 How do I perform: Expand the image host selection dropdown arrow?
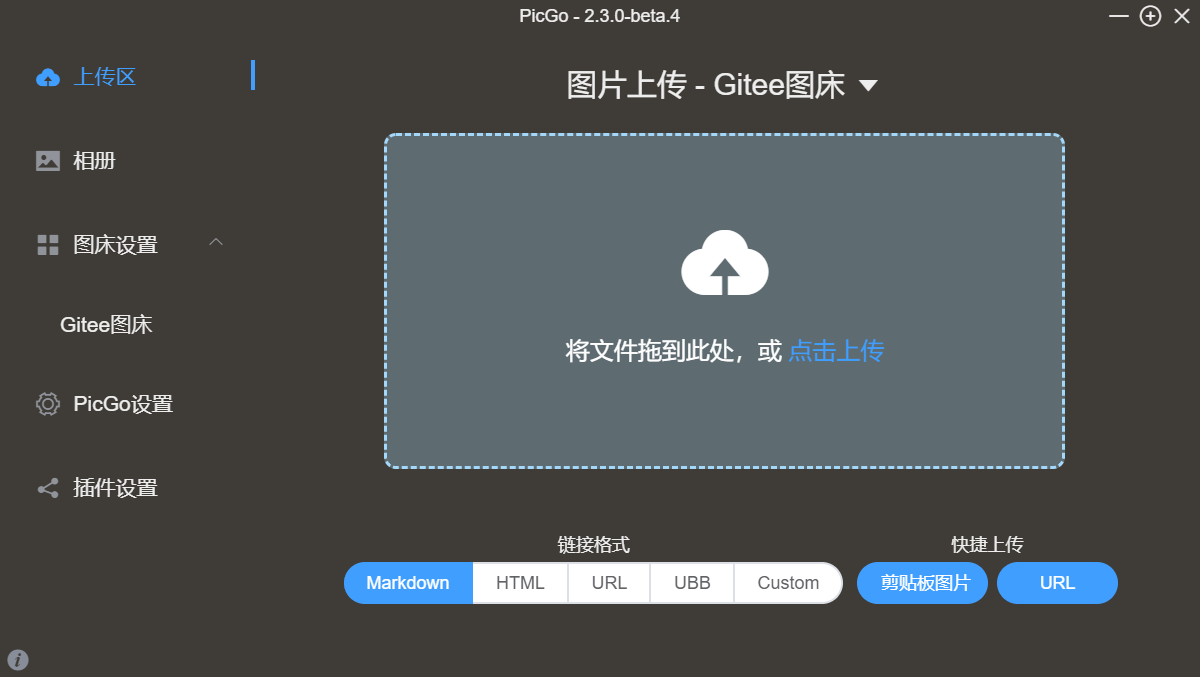click(x=869, y=86)
